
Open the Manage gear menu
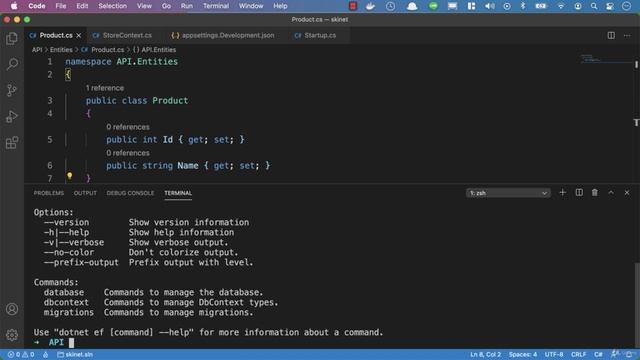(x=12, y=335)
